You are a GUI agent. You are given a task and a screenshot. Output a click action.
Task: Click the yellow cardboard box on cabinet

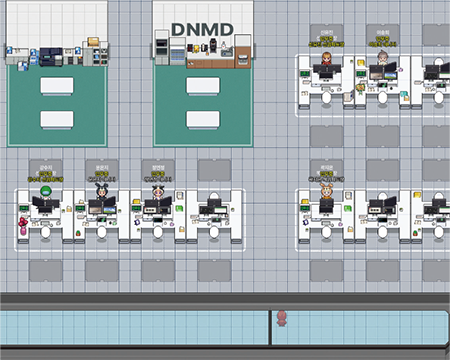point(94,42)
